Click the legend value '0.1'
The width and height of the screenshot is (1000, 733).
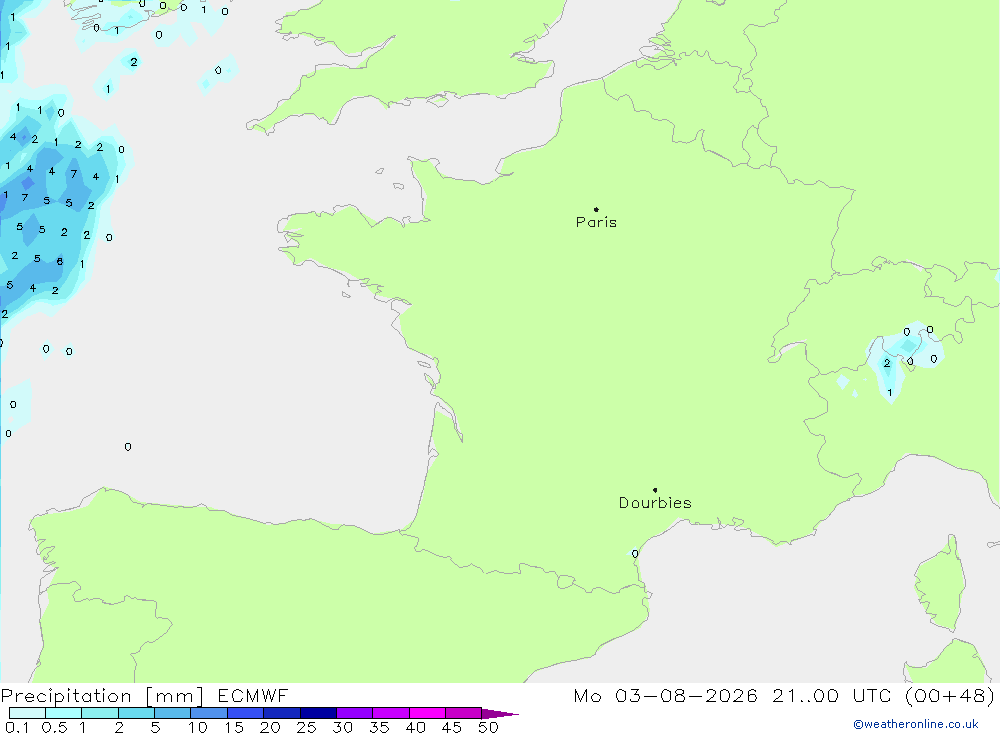coord(17,727)
